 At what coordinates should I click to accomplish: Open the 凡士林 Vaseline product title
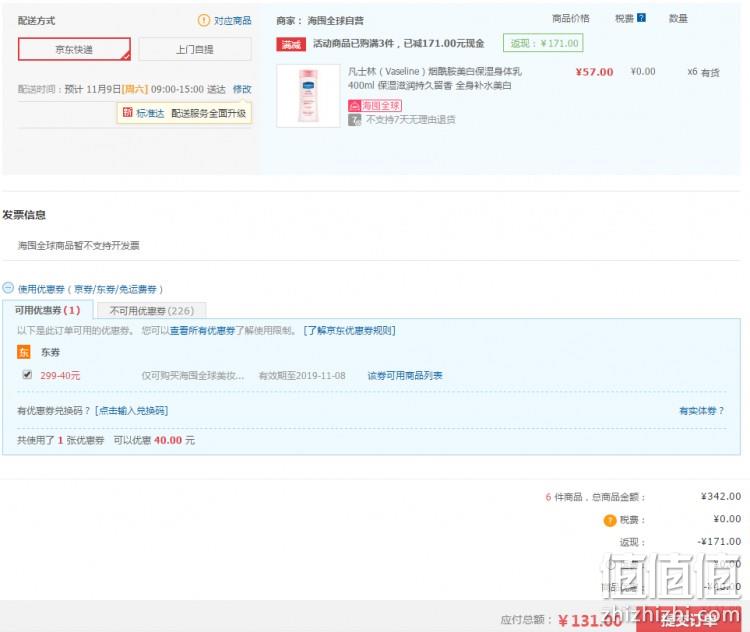pyautogui.click(x=434, y=78)
